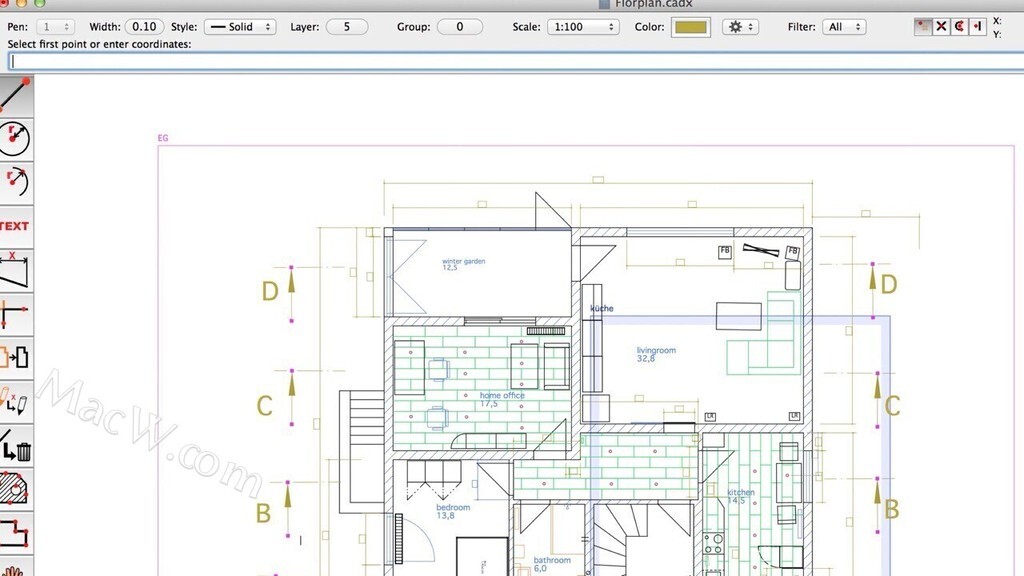Click the 'bathroom' room label

(552, 560)
